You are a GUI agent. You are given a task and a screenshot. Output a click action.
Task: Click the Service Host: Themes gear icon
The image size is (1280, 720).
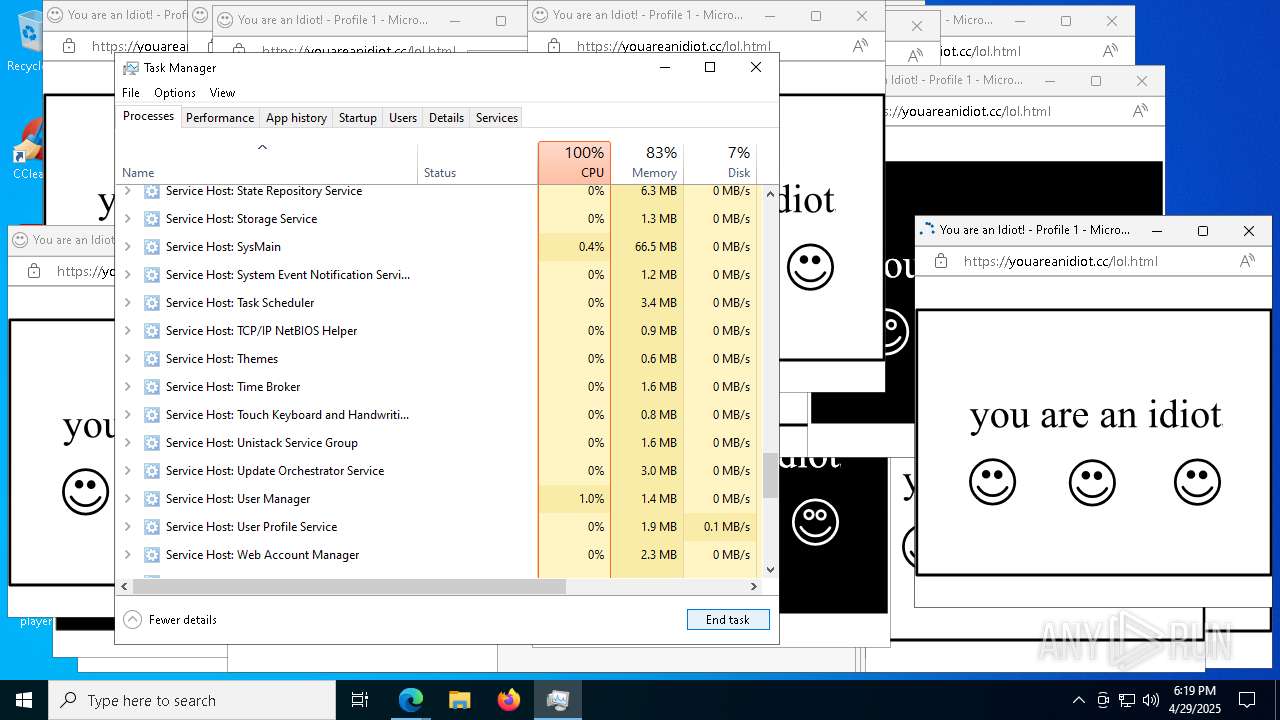(152, 359)
